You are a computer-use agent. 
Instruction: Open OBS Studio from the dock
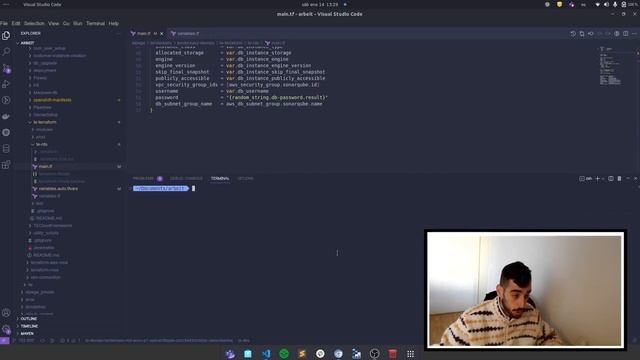[x=374, y=353]
